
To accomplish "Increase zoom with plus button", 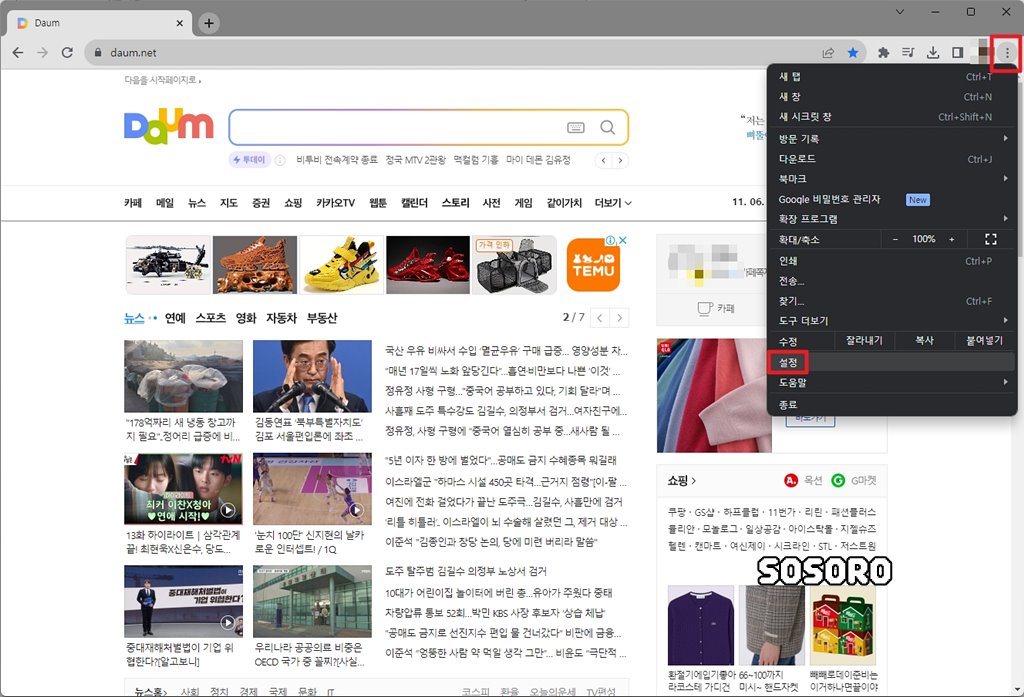I will [952, 239].
